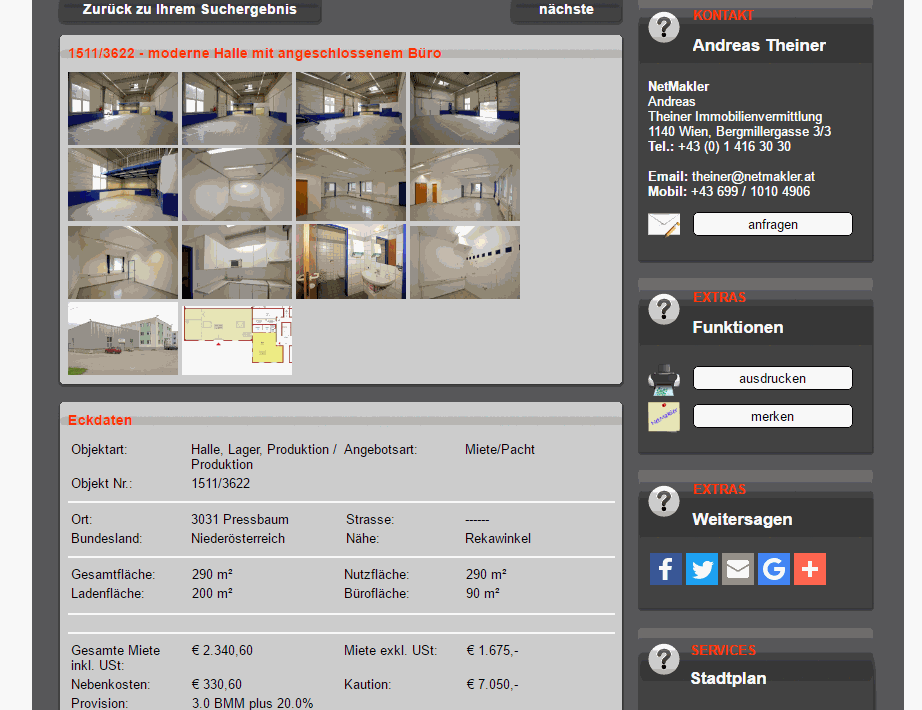This screenshot has width=922, height=710.
Task: Share the listing via Twitter icon
Action: [701, 569]
